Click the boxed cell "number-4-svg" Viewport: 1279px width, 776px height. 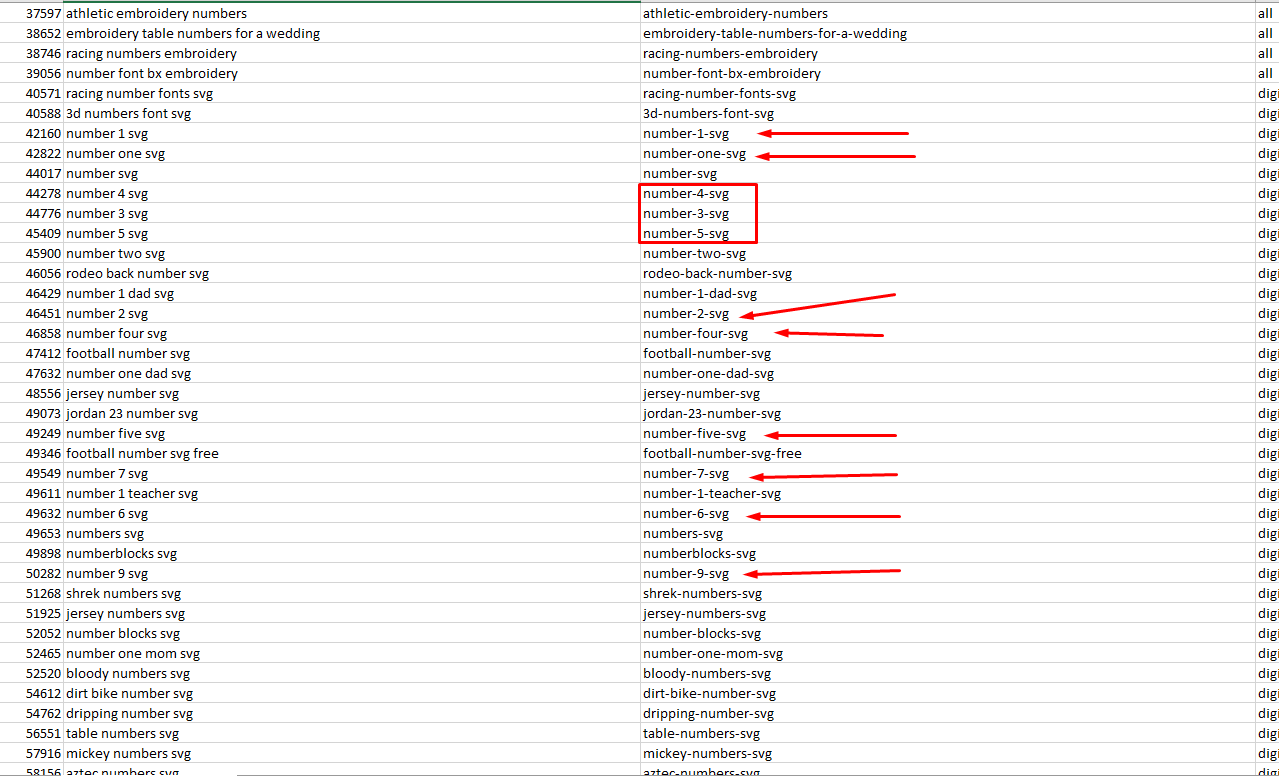pos(686,194)
